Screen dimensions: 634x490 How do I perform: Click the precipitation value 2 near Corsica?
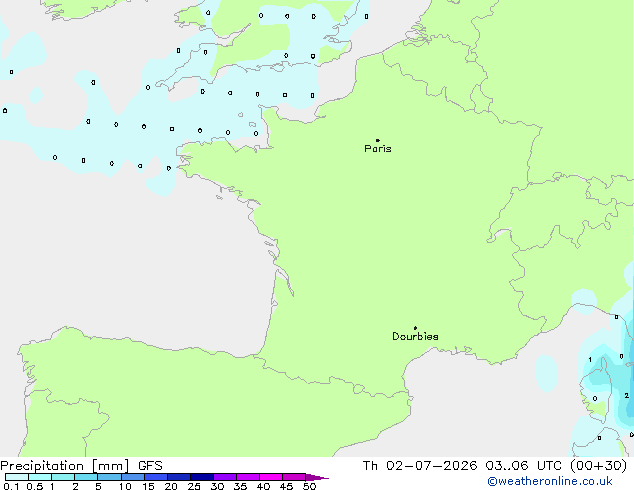point(626,395)
